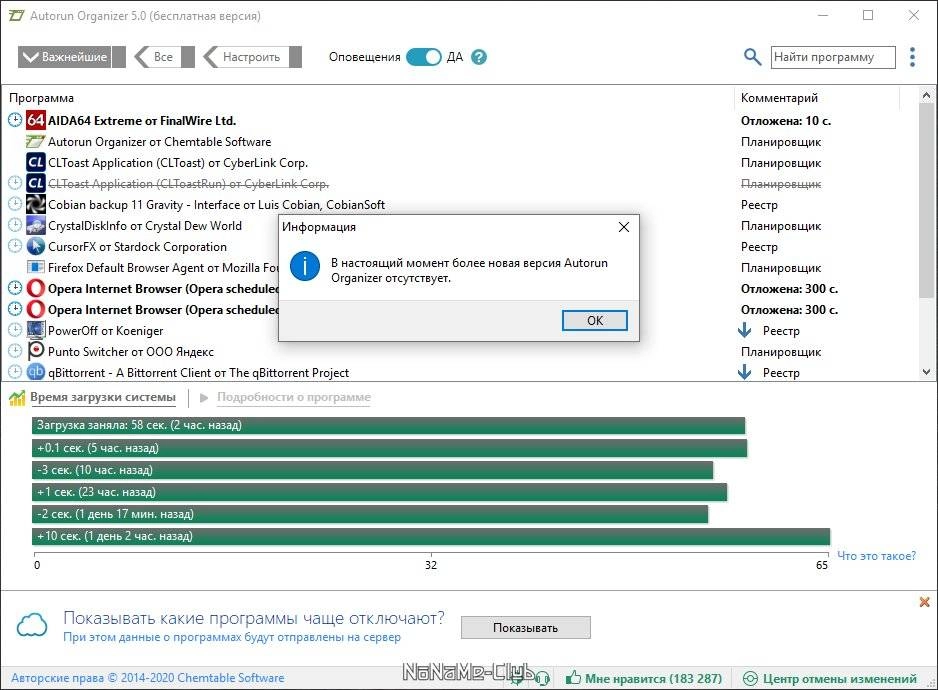Click the PowerOff program icon
Viewport: 938px width, 690px height.
click(x=35, y=330)
